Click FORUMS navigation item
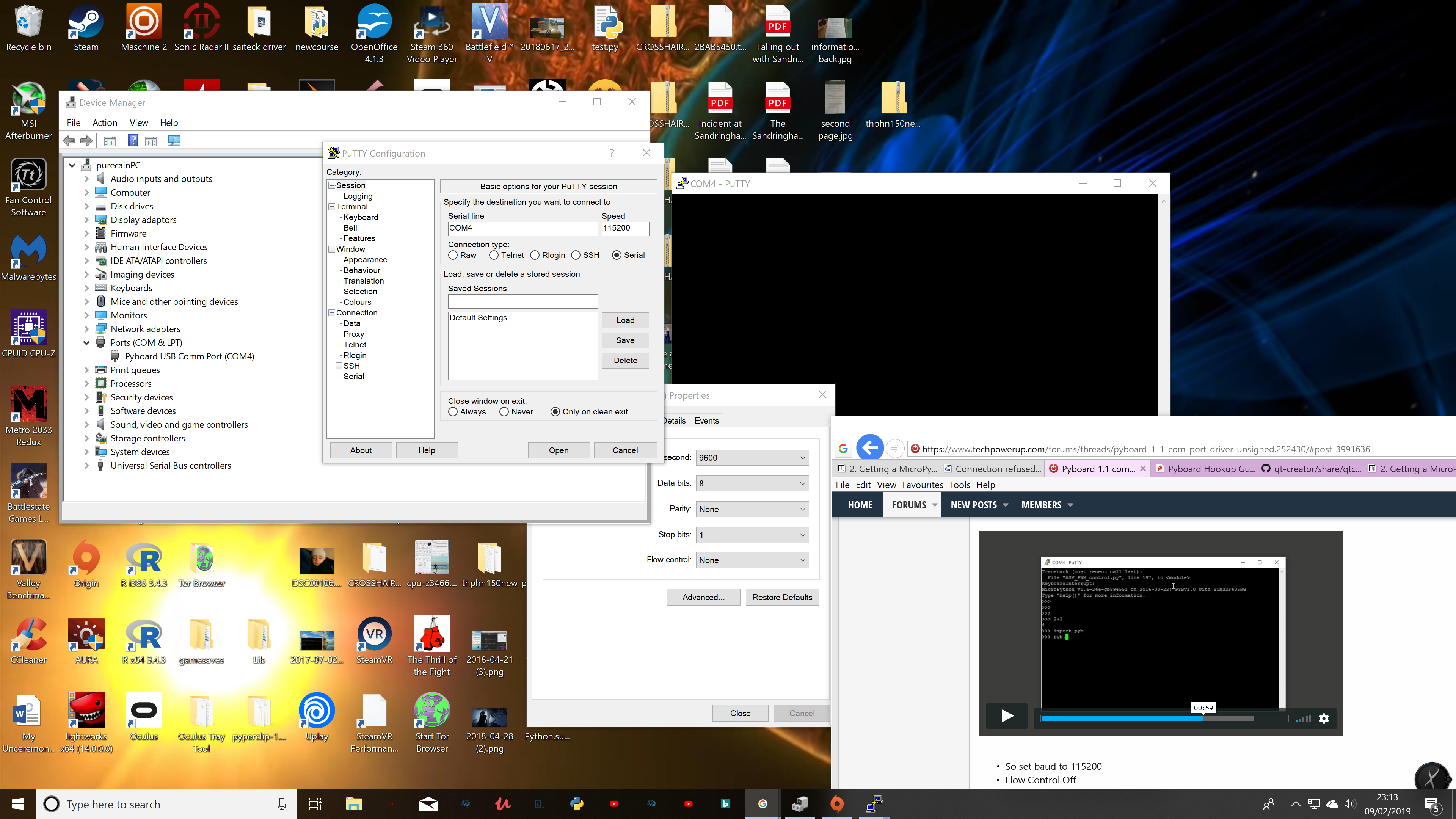Viewport: 1456px width, 819px height. (909, 505)
